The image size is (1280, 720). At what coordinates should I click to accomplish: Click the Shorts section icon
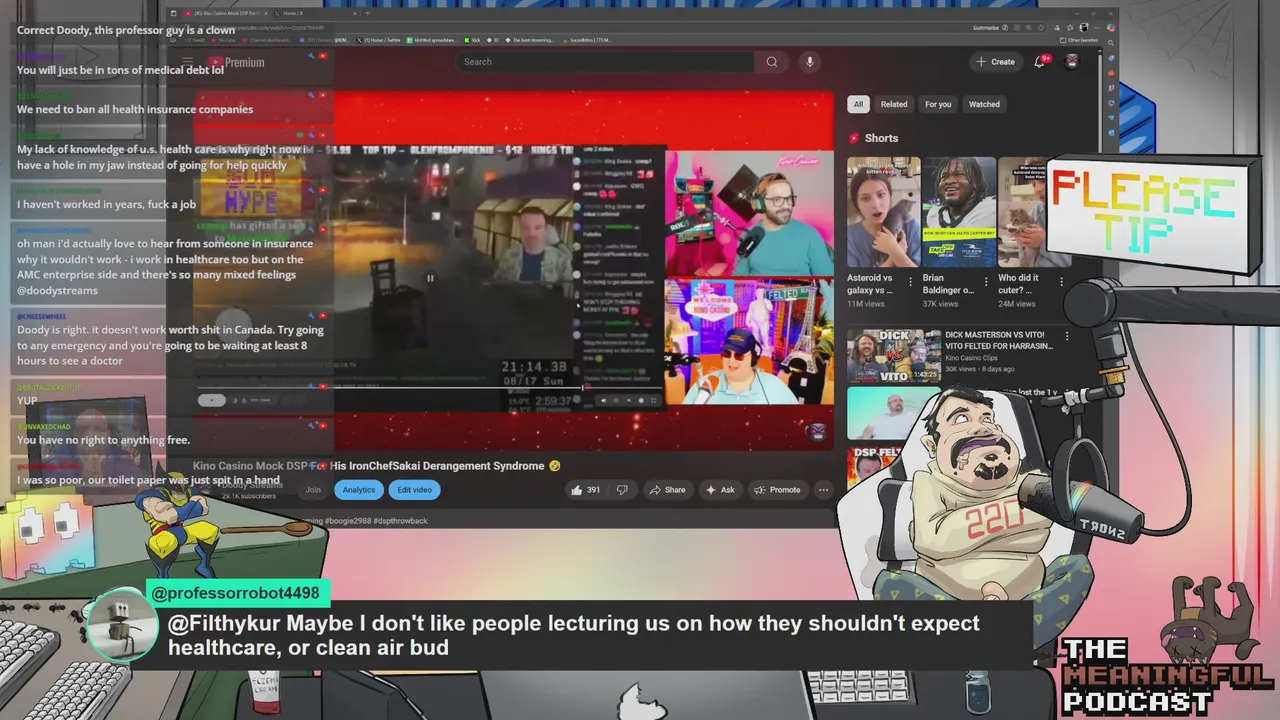(854, 138)
